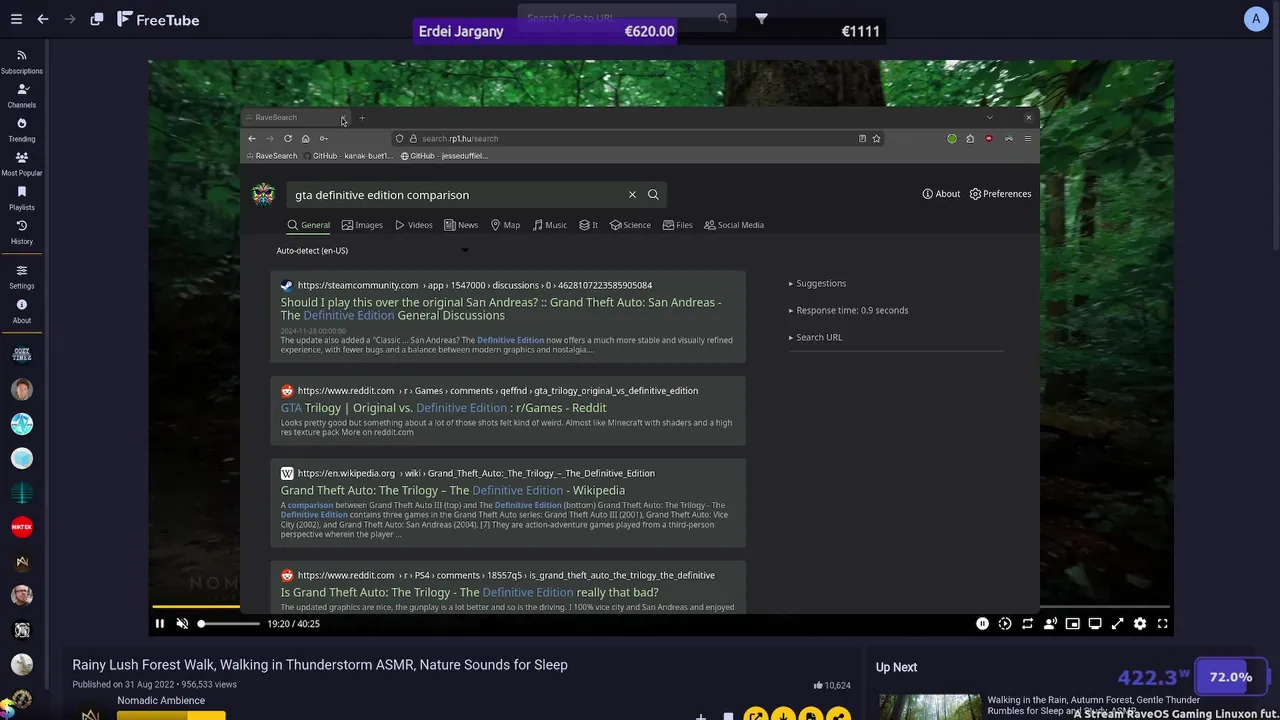Select the Videos search tab
This screenshot has width=1280, height=720.
tap(413, 225)
